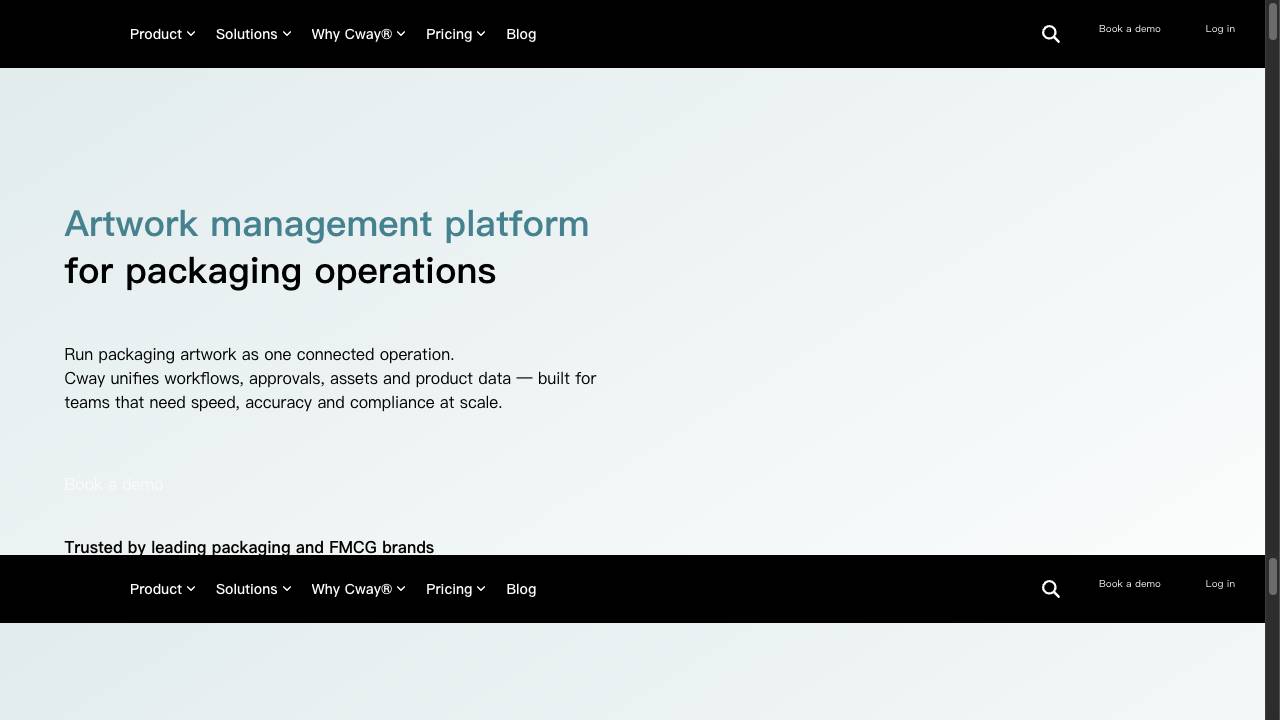Go to Blog from the upper navigation bar
Image resolution: width=1280 pixels, height=720 pixels.
pos(521,34)
